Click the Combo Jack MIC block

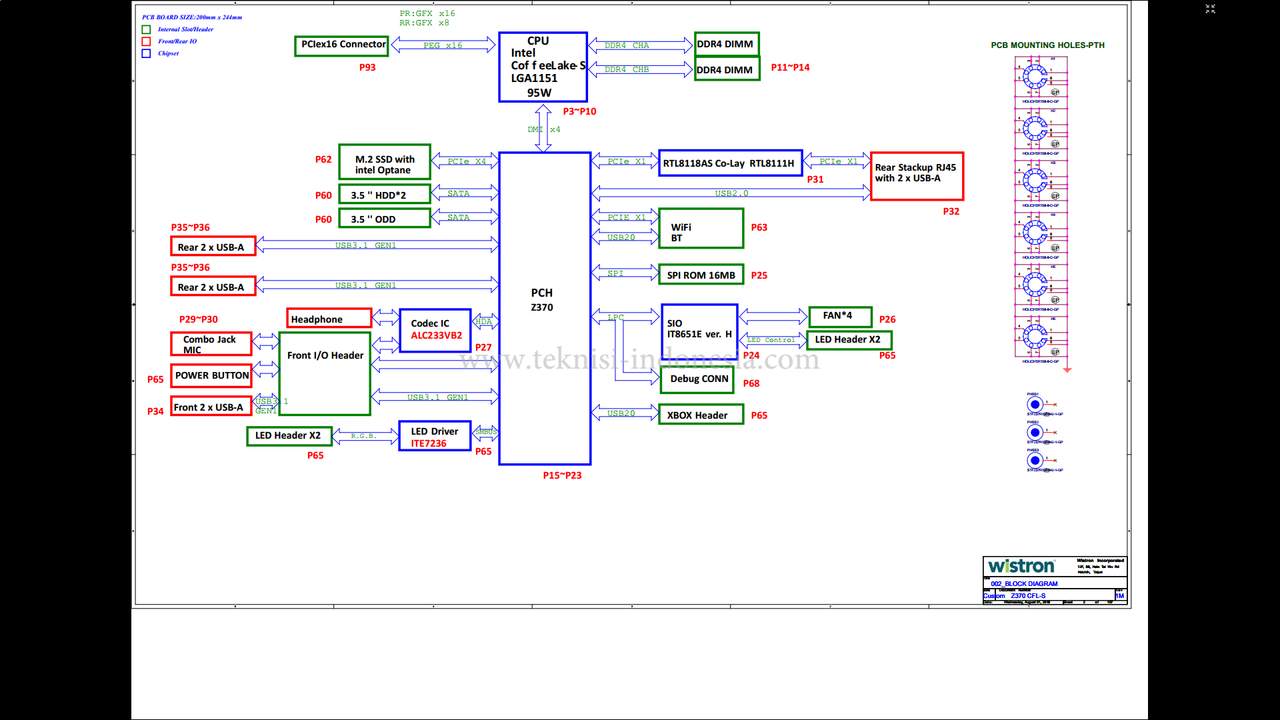click(x=211, y=345)
